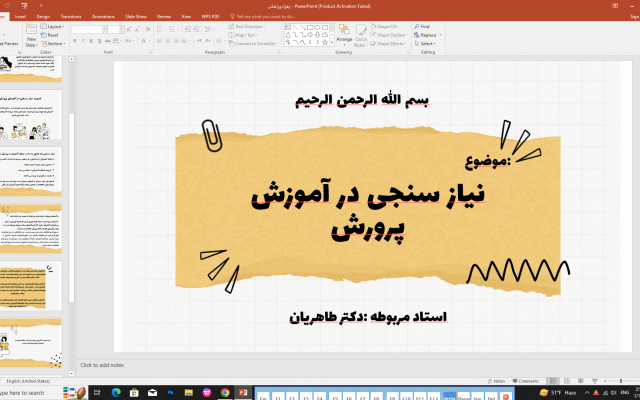Open Microsoft Edge from taskbar

pyautogui.click(x=116, y=393)
